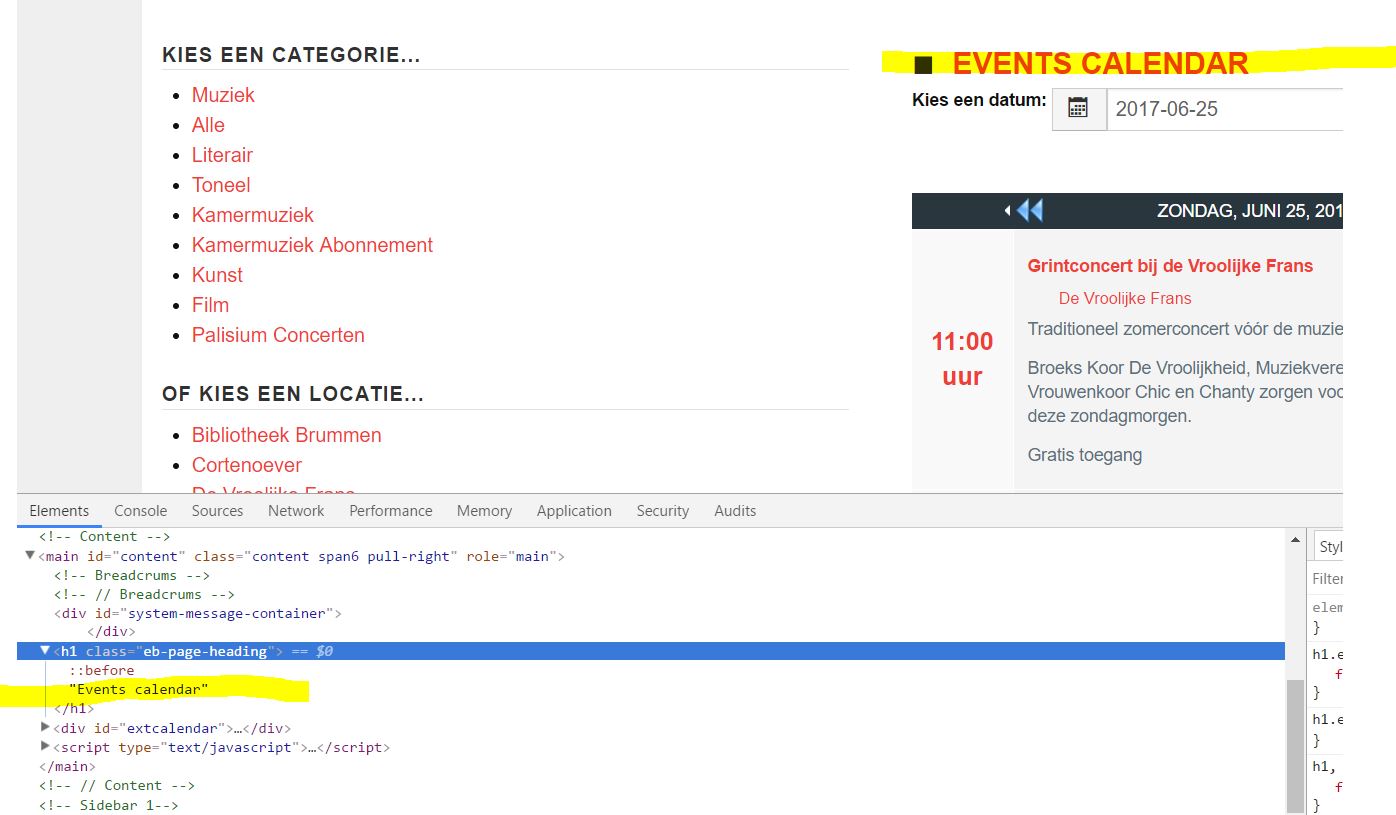Click the Palisium Concerten category link
The image size is (1396, 815).
[x=278, y=335]
